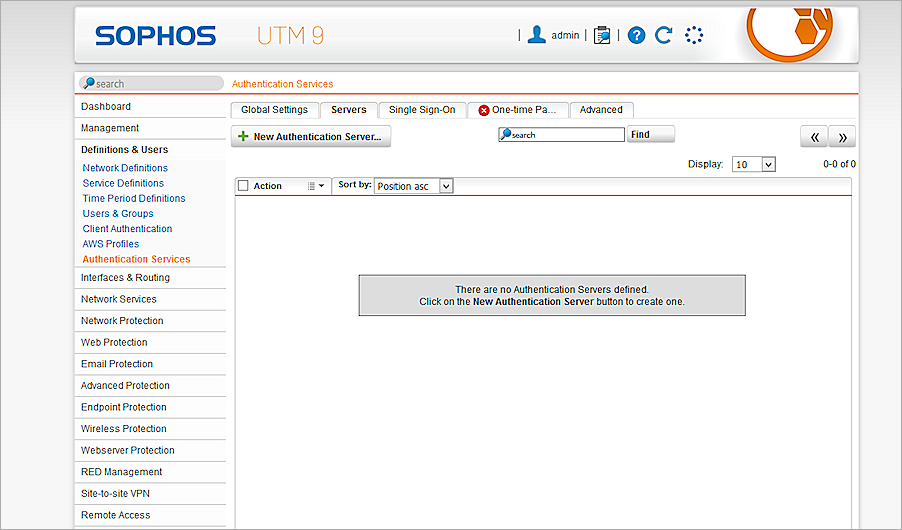
Task: Switch to the Advanced tab
Action: coord(601,110)
